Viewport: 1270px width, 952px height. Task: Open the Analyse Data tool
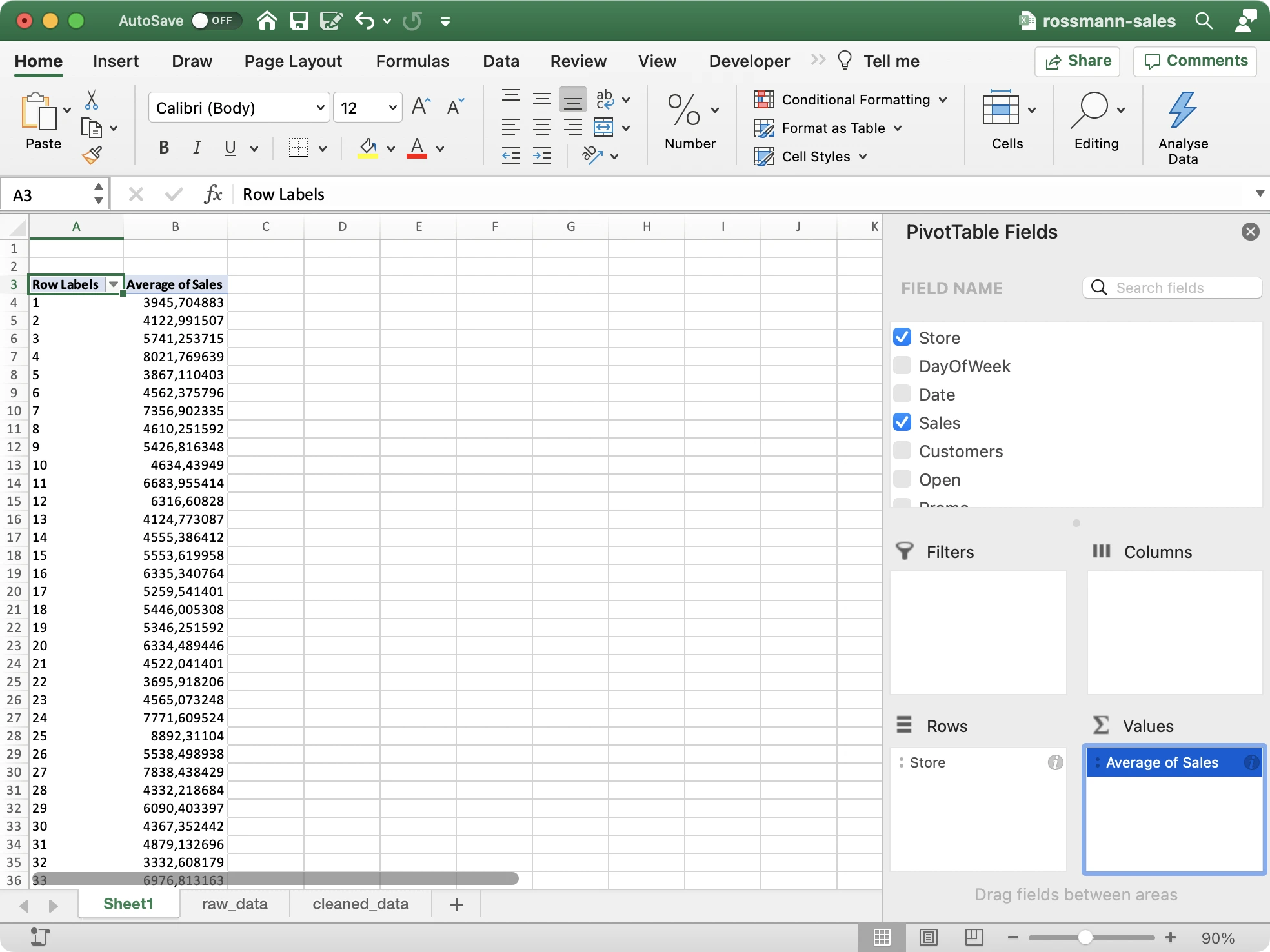(x=1182, y=124)
